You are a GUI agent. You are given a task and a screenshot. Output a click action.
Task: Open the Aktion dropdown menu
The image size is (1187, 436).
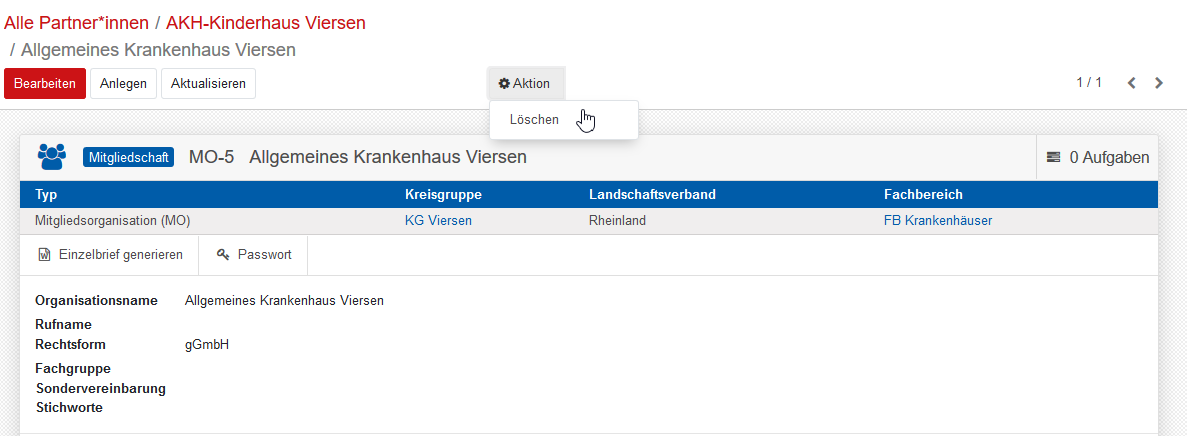(x=525, y=84)
